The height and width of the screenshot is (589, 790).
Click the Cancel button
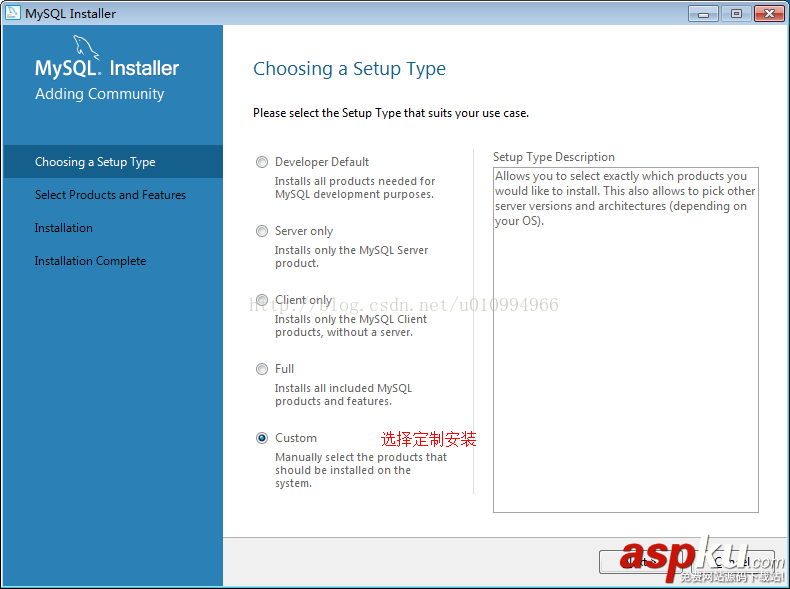coord(734,561)
